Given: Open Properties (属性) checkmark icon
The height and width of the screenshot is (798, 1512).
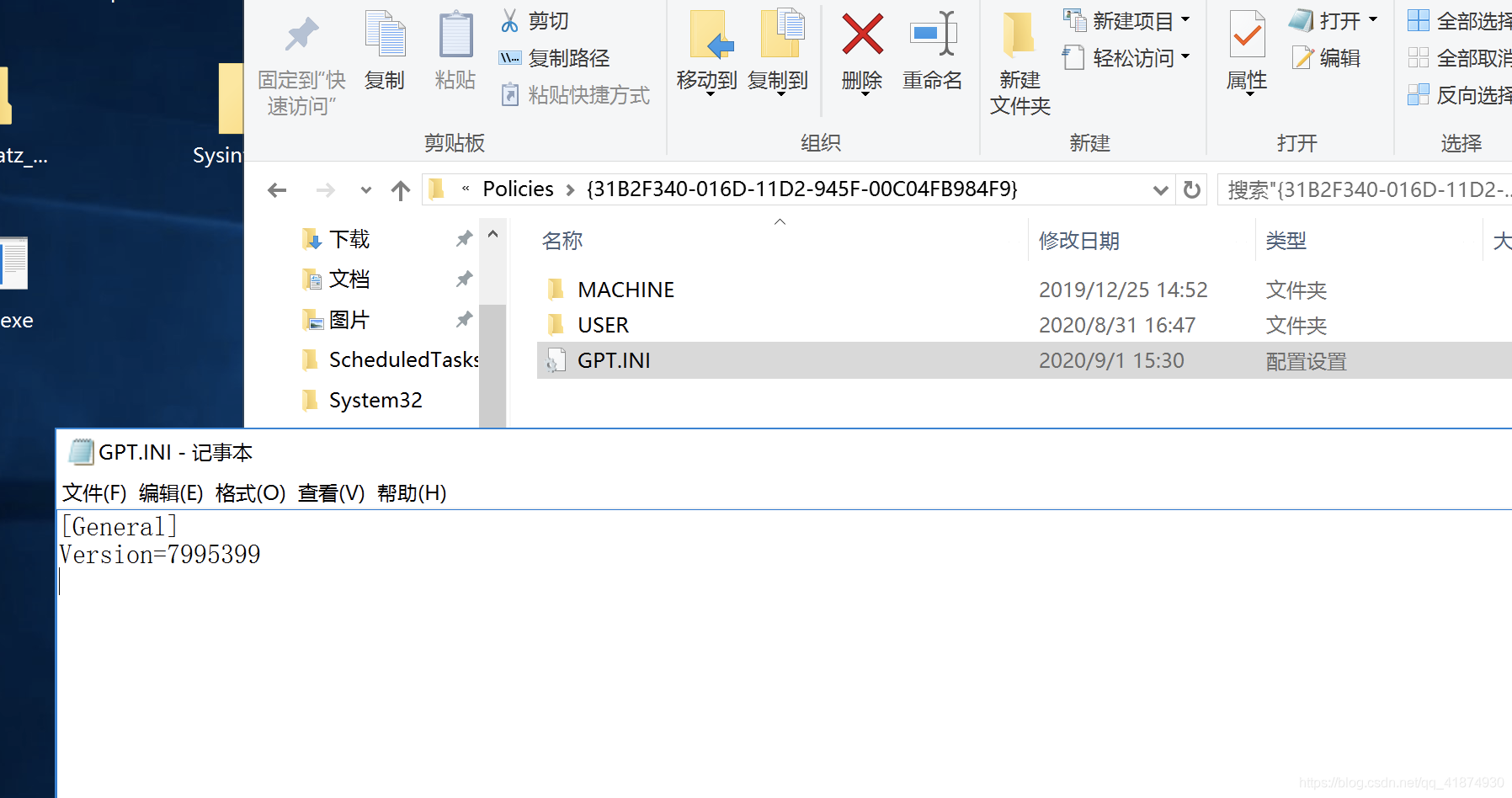Looking at the screenshot, I should [x=1247, y=35].
